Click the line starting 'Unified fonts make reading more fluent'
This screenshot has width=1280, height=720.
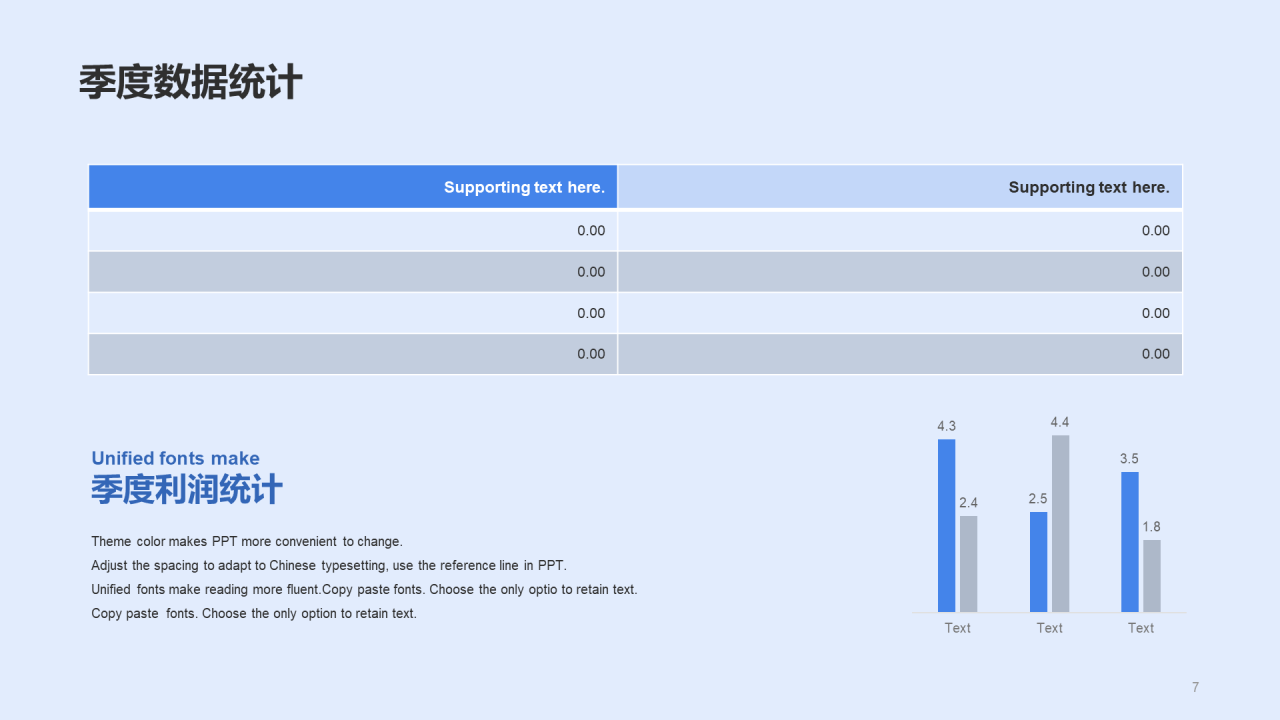pos(364,590)
